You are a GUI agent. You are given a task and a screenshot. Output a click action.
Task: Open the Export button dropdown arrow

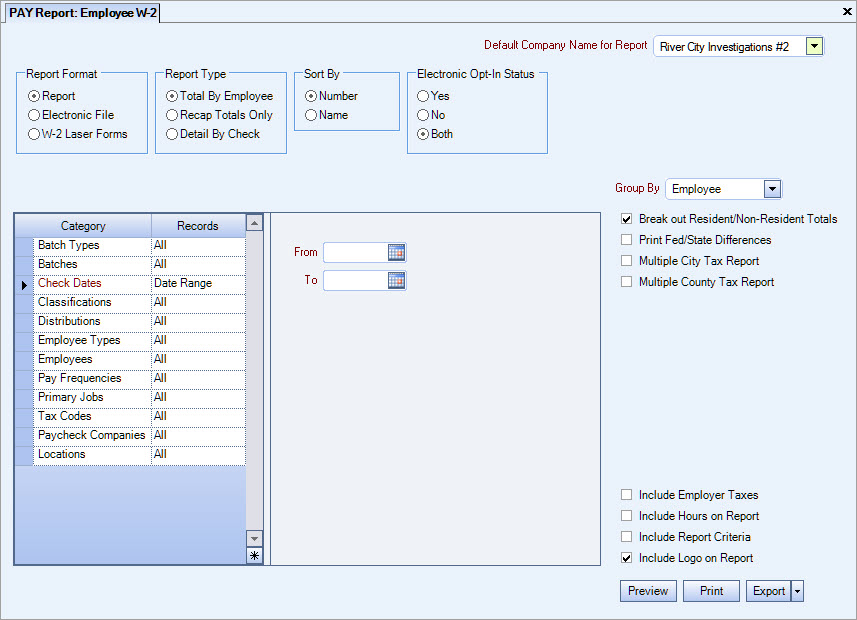797,591
